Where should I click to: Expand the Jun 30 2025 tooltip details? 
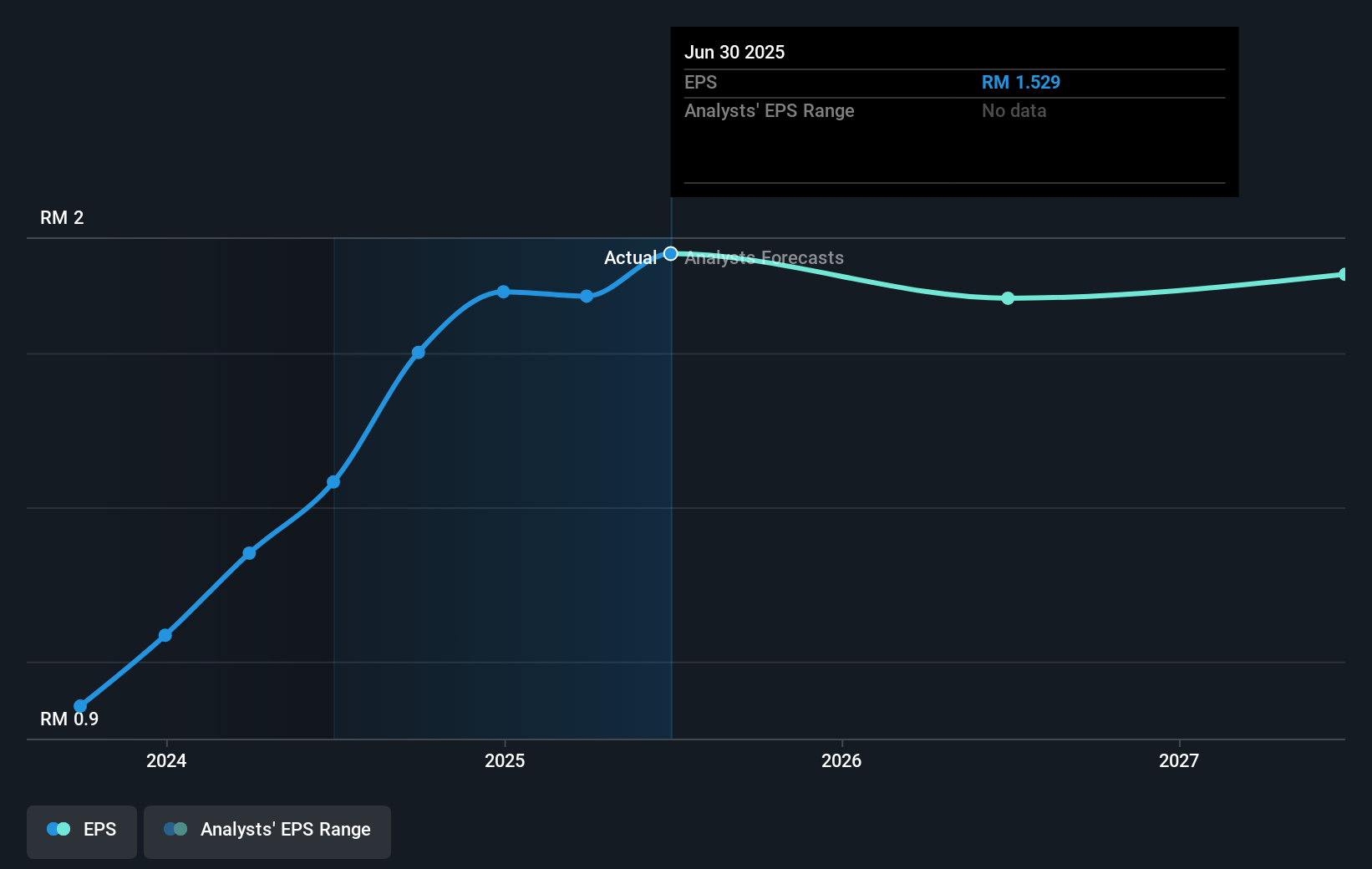[x=735, y=52]
